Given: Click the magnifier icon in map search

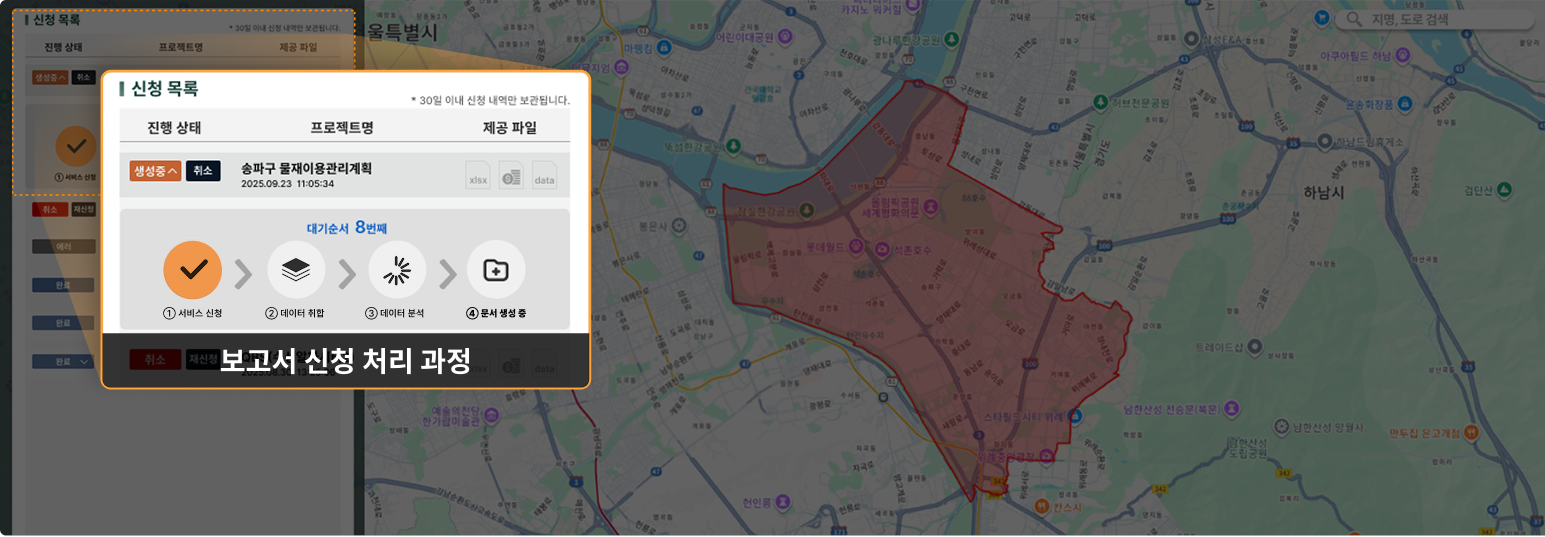Looking at the screenshot, I should pos(1354,20).
